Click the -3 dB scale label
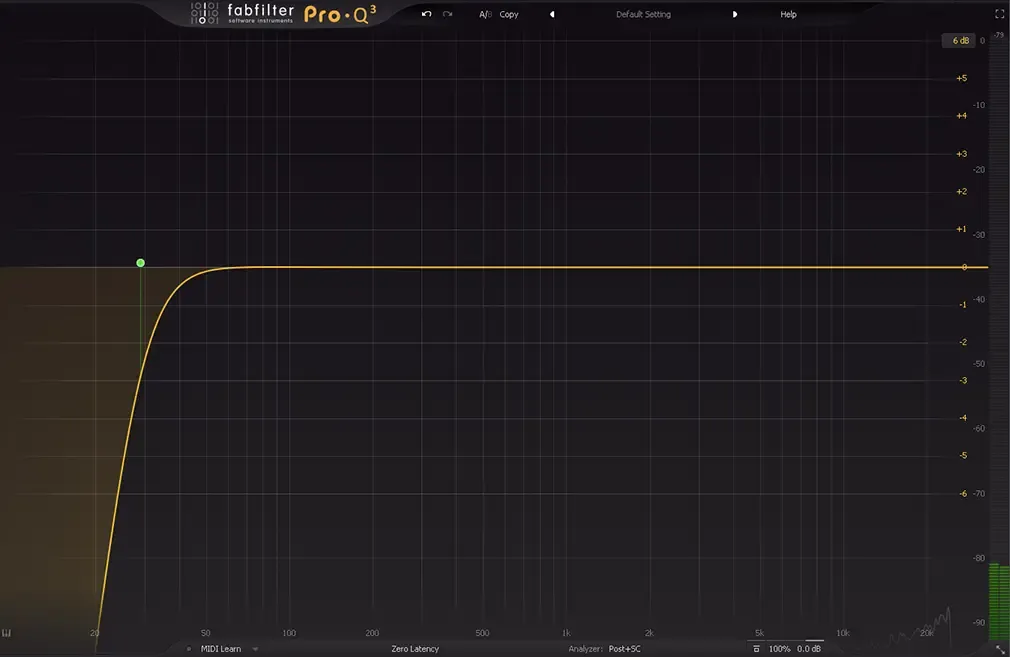This screenshot has height=657, width=1010. [x=963, y=380]
